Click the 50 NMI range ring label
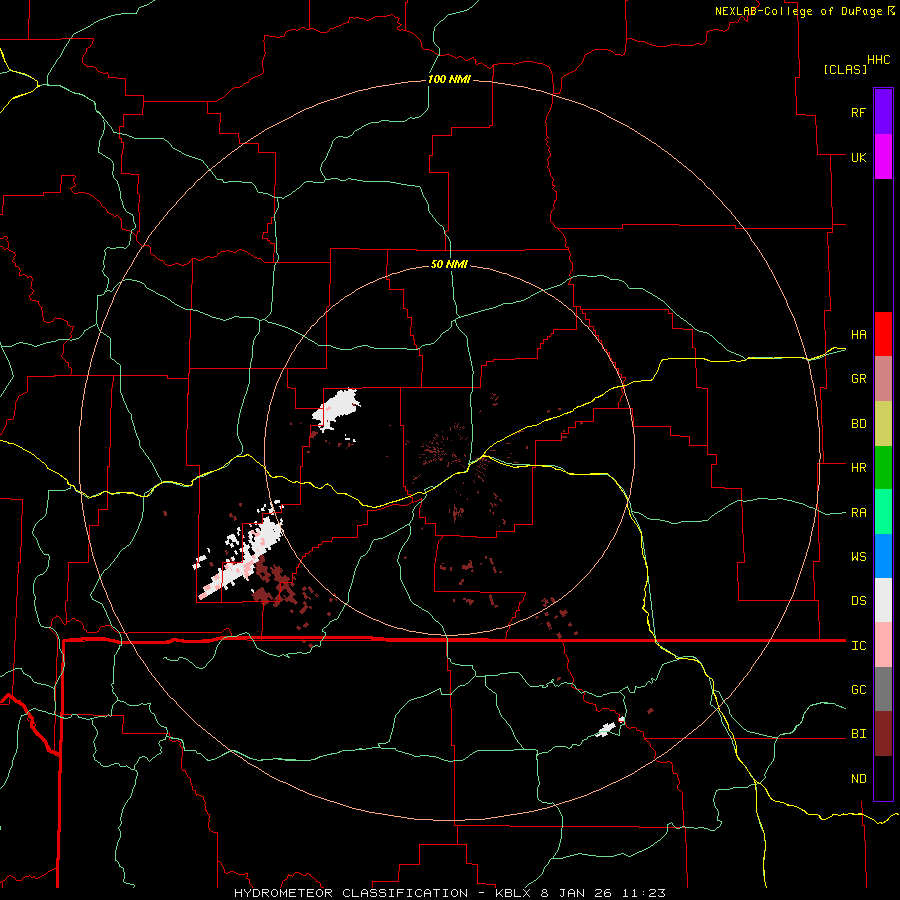The width and height of the screenshot is (900, 900). pyautogui.click(x=449, y=264)
